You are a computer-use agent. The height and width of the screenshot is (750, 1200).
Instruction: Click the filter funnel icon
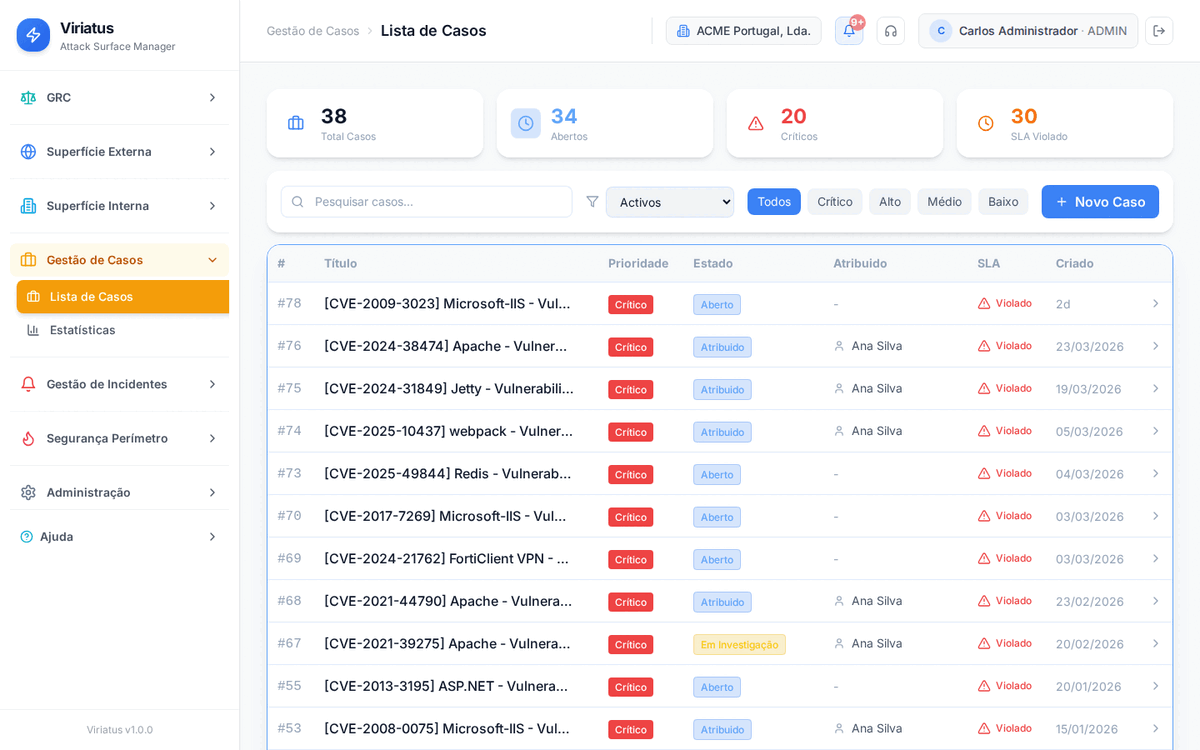[592, 202]
